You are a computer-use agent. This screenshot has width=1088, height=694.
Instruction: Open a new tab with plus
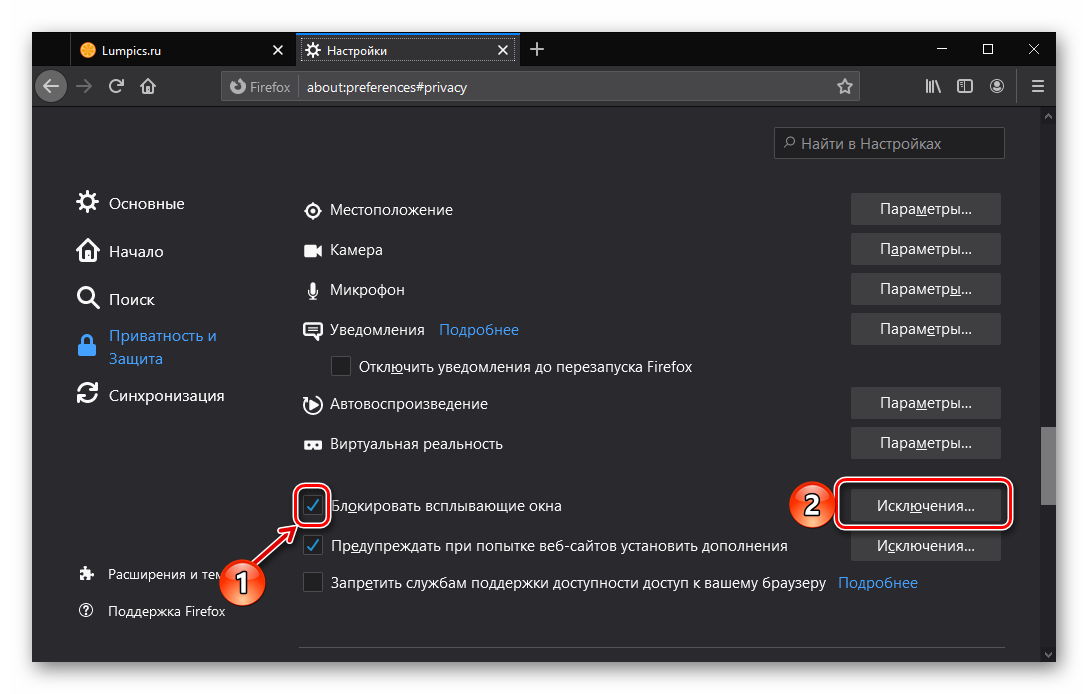pyautogui.click(x=537, y=49)
